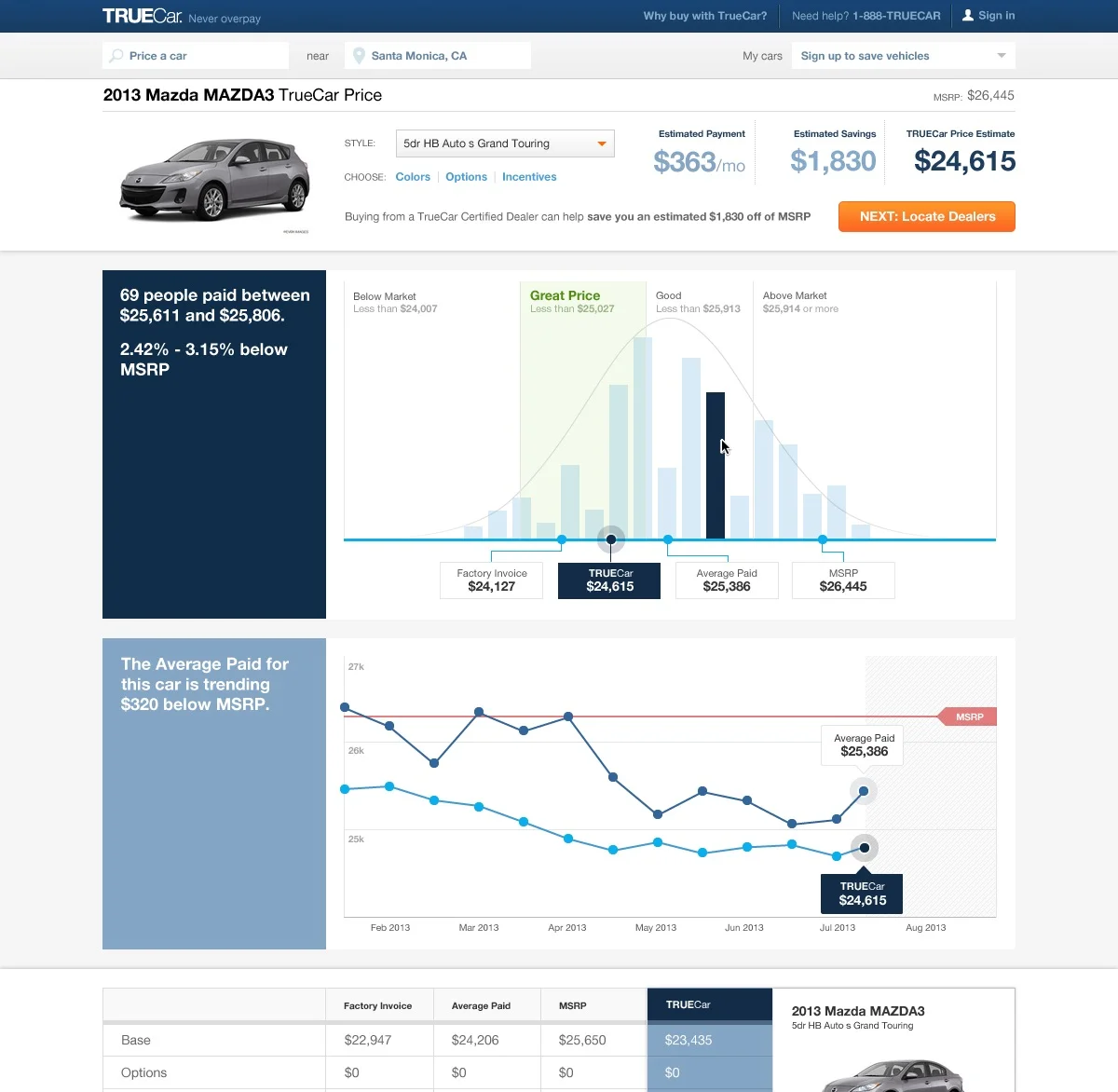Click the 2013 Mazda MAZDA3 TrueCar Price heading
Image resolution: width=1118 pixels, height=1092 pixels.
(x=242, y=95)
